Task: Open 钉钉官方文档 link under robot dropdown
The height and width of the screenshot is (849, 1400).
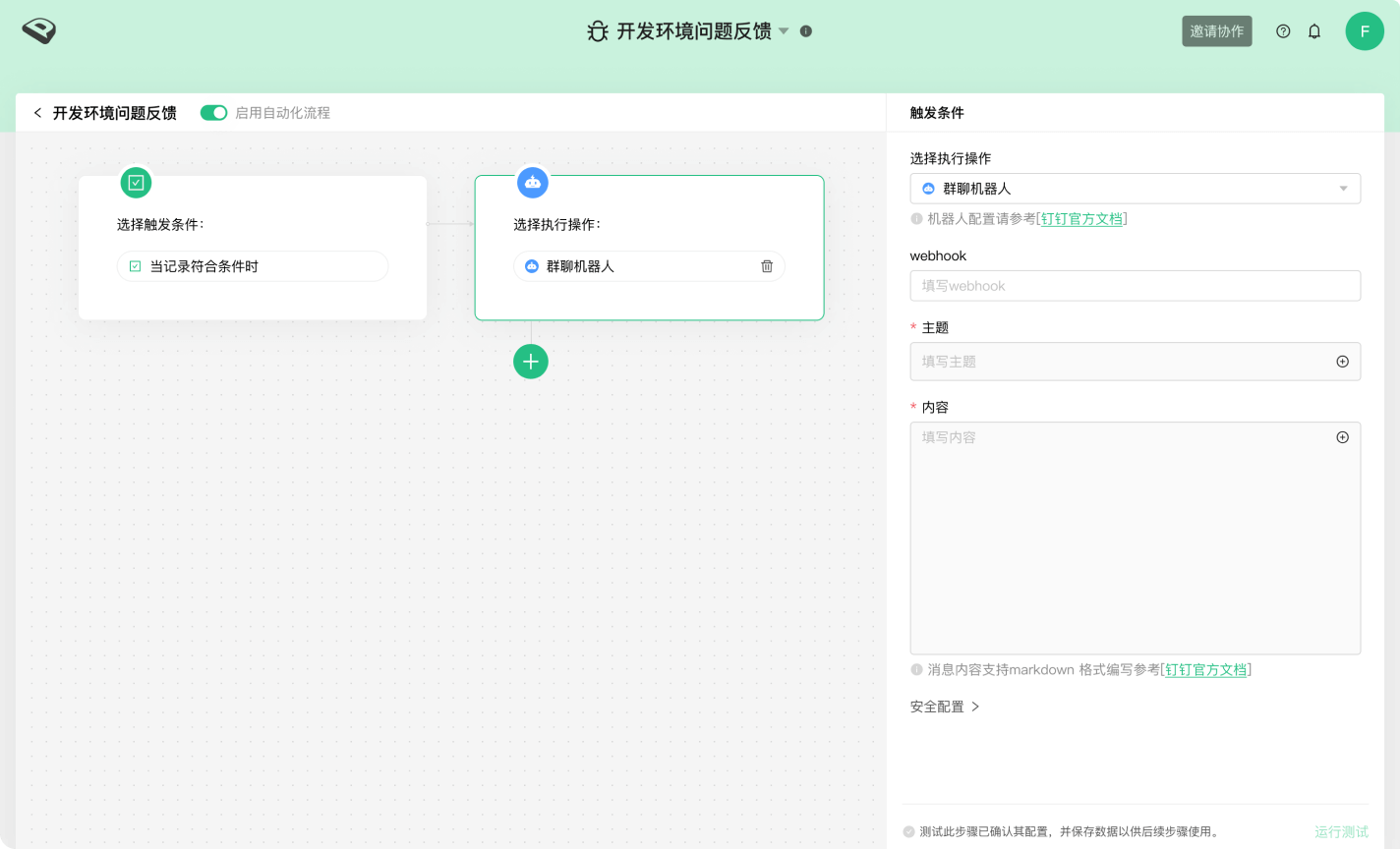Action: (x=1081, y=219)
